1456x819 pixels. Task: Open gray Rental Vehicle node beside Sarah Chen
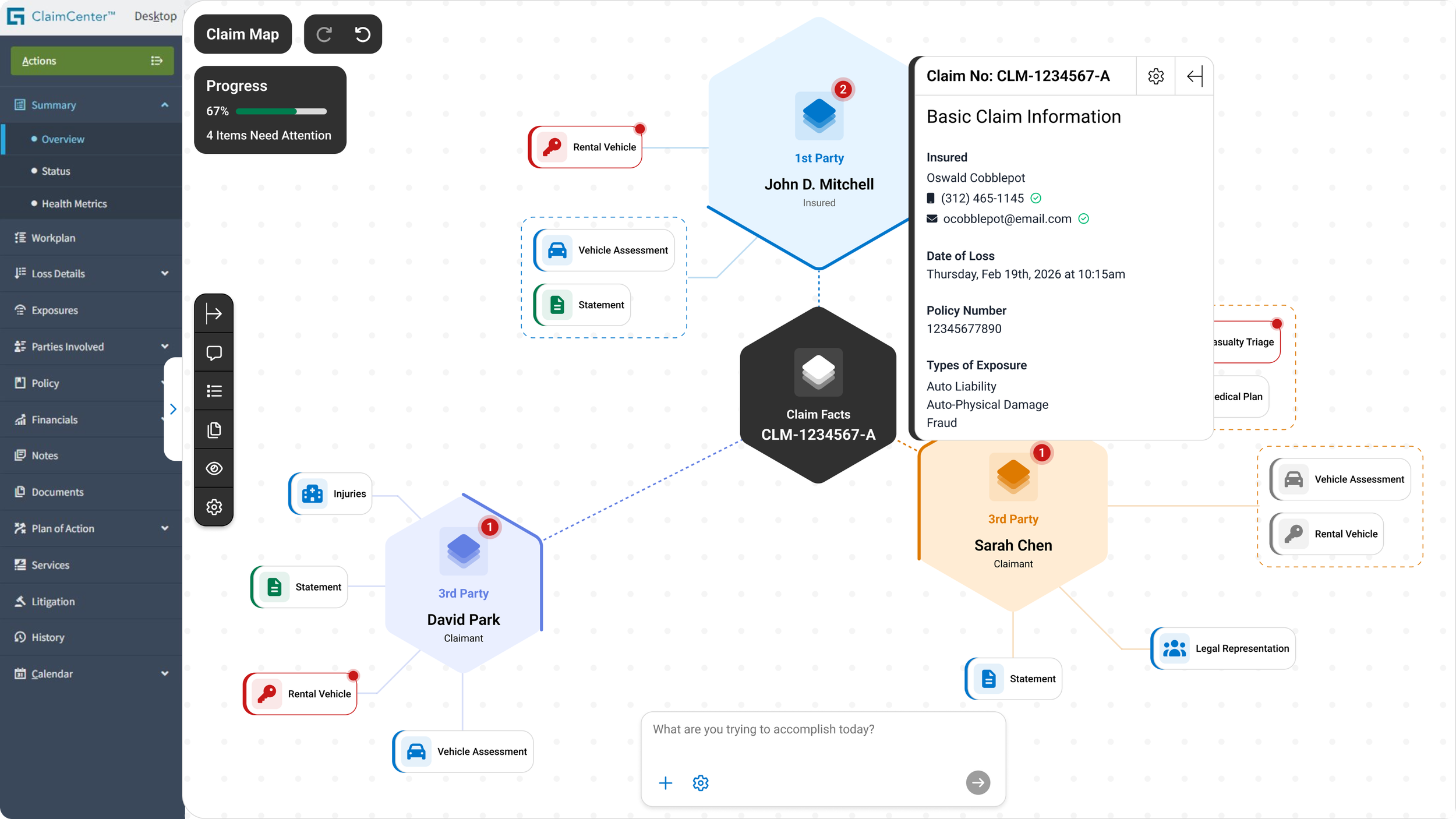click(x=1327, y=534)
